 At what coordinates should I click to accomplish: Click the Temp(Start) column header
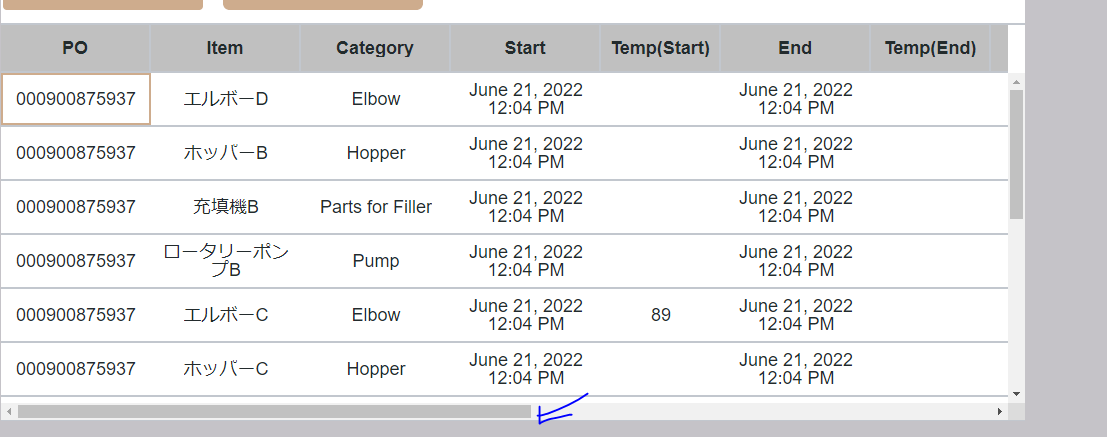click(660, 48)
